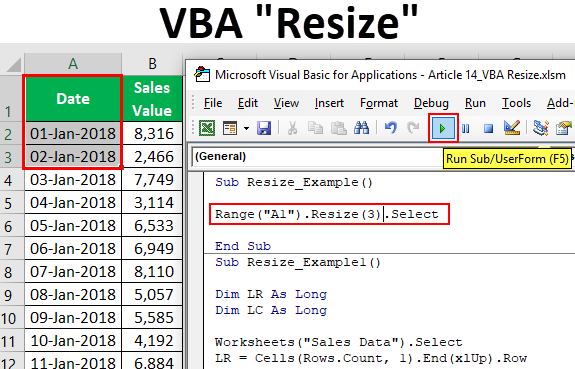Open Find with the binoculars icon
575x369 pixels.
(362, 128)
